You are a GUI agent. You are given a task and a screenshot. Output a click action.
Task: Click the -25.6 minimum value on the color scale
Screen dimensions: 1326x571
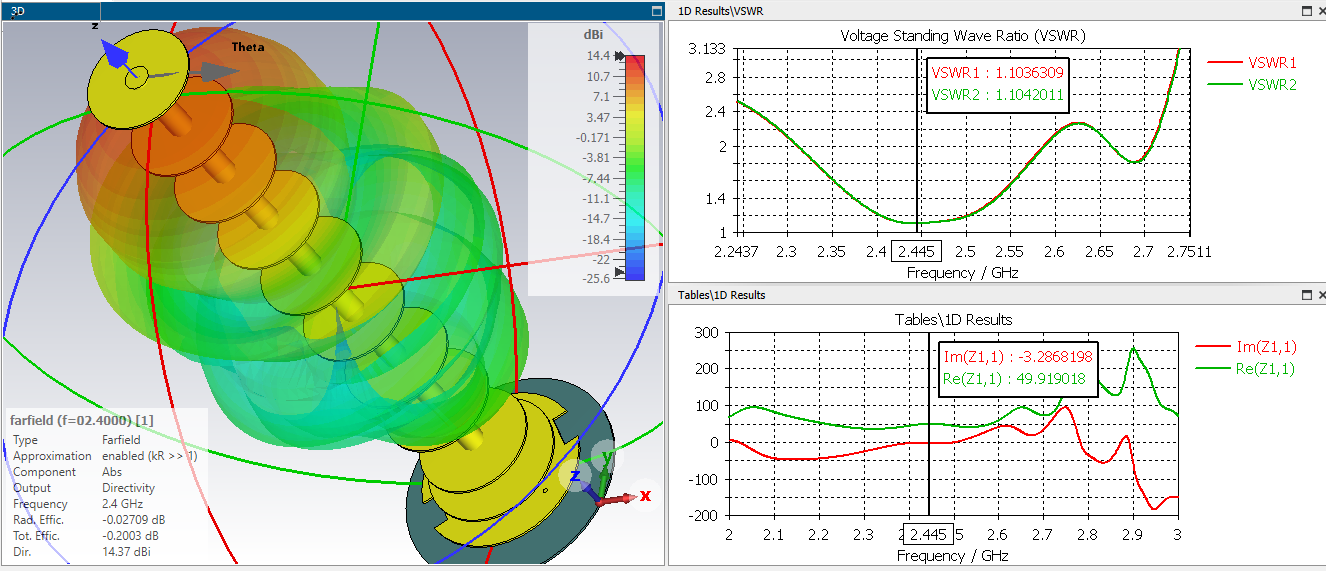pos(598,278)
